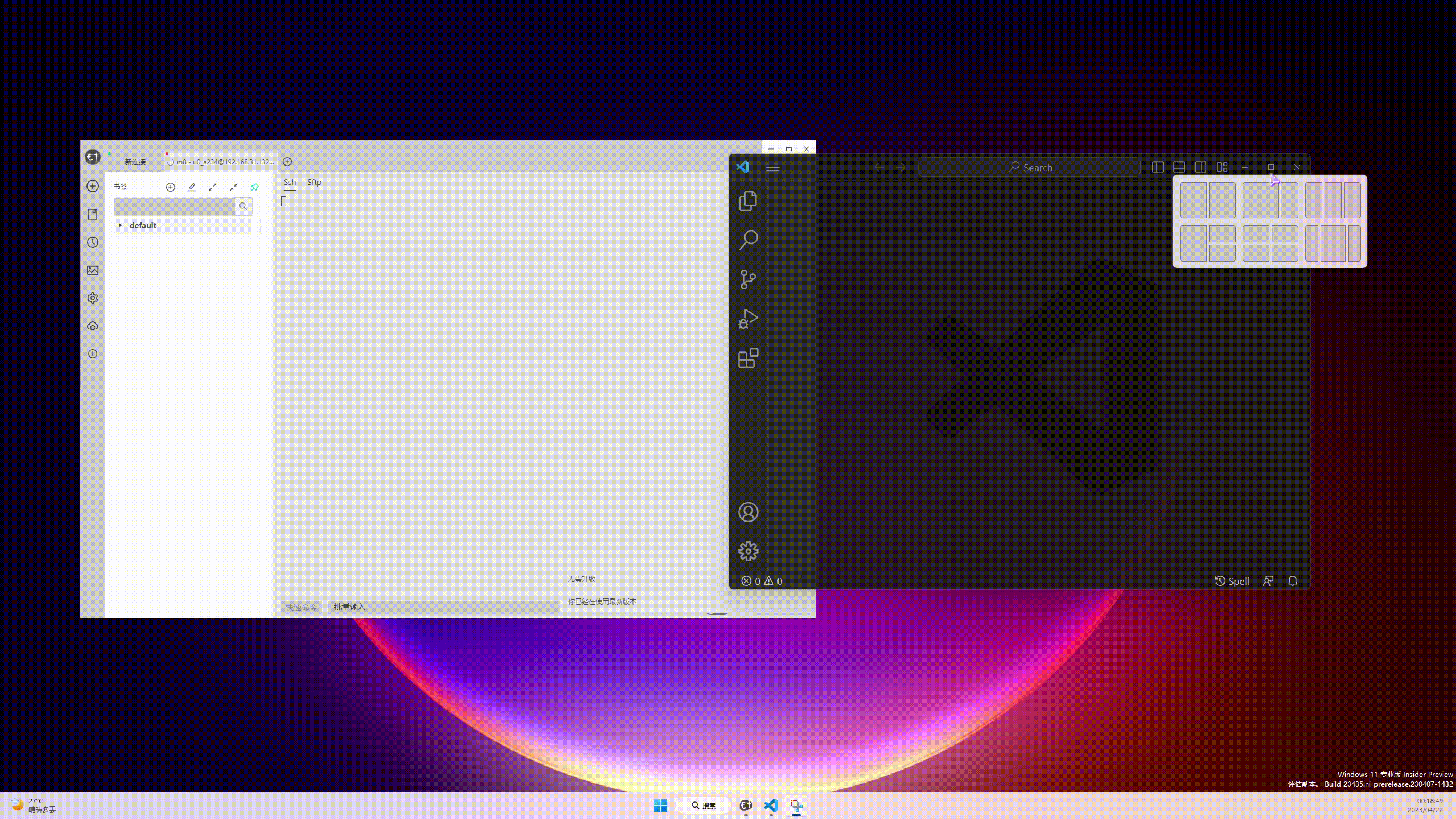
Task: Toggle VS Code bottom panel layout button
Action: click(1179, 167)
